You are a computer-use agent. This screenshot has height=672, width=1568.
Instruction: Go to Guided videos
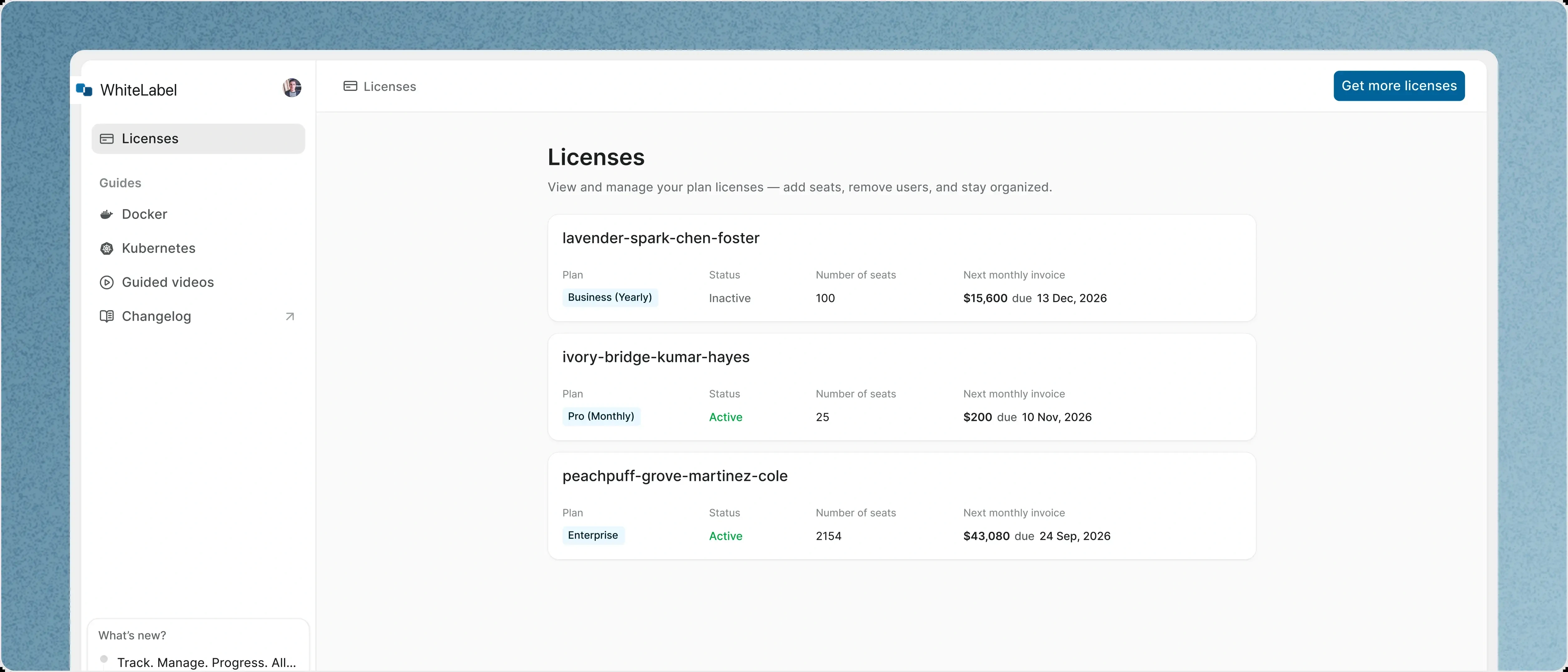click(x=198, y=283)
